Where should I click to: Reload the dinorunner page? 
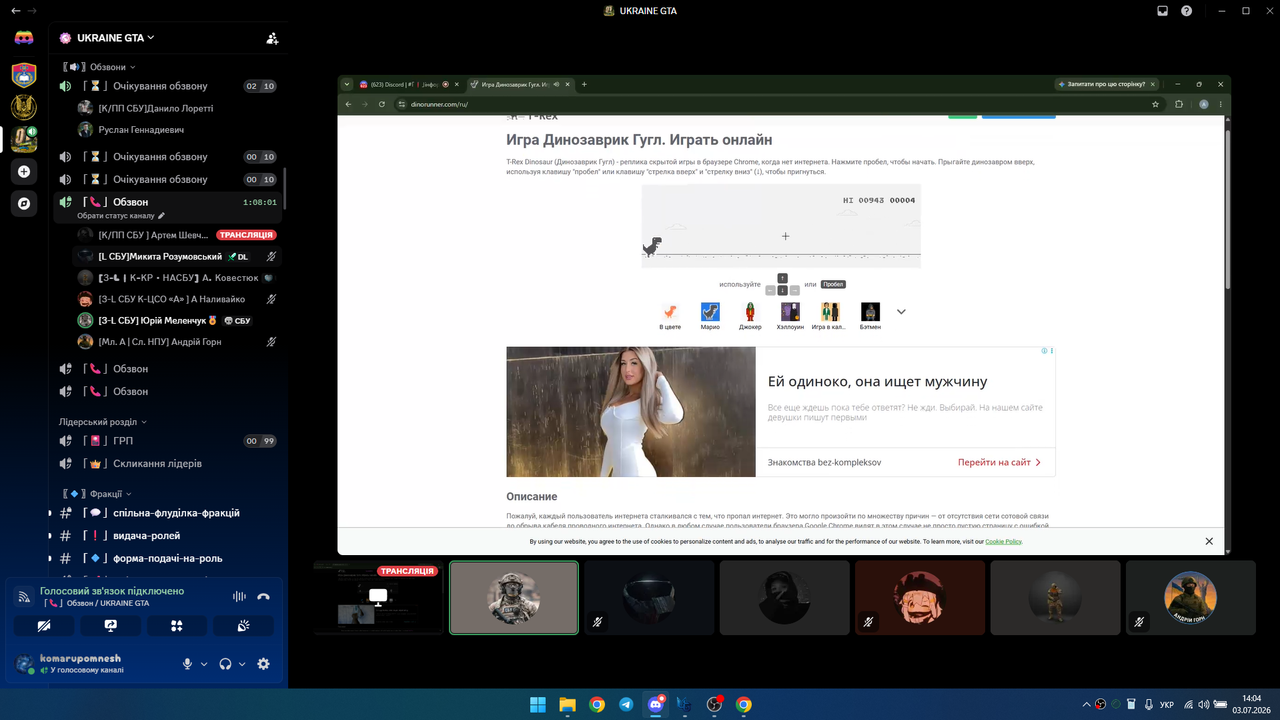pos(382,104)
